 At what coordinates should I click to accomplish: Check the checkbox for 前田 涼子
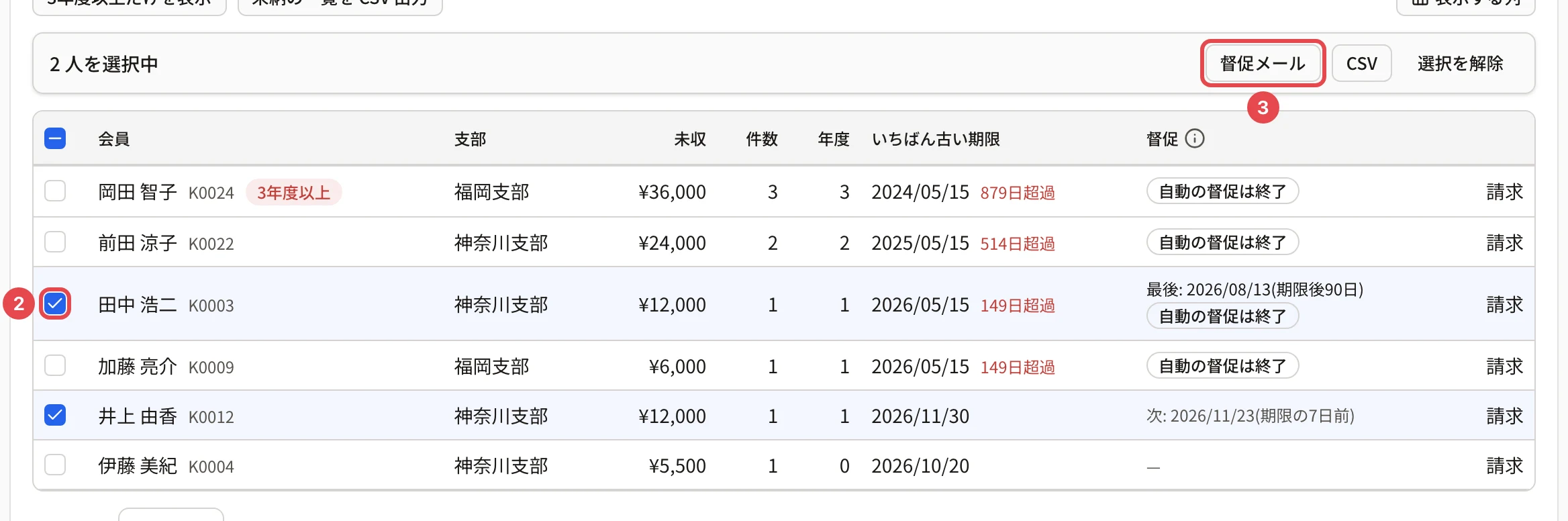click(55, 242)
